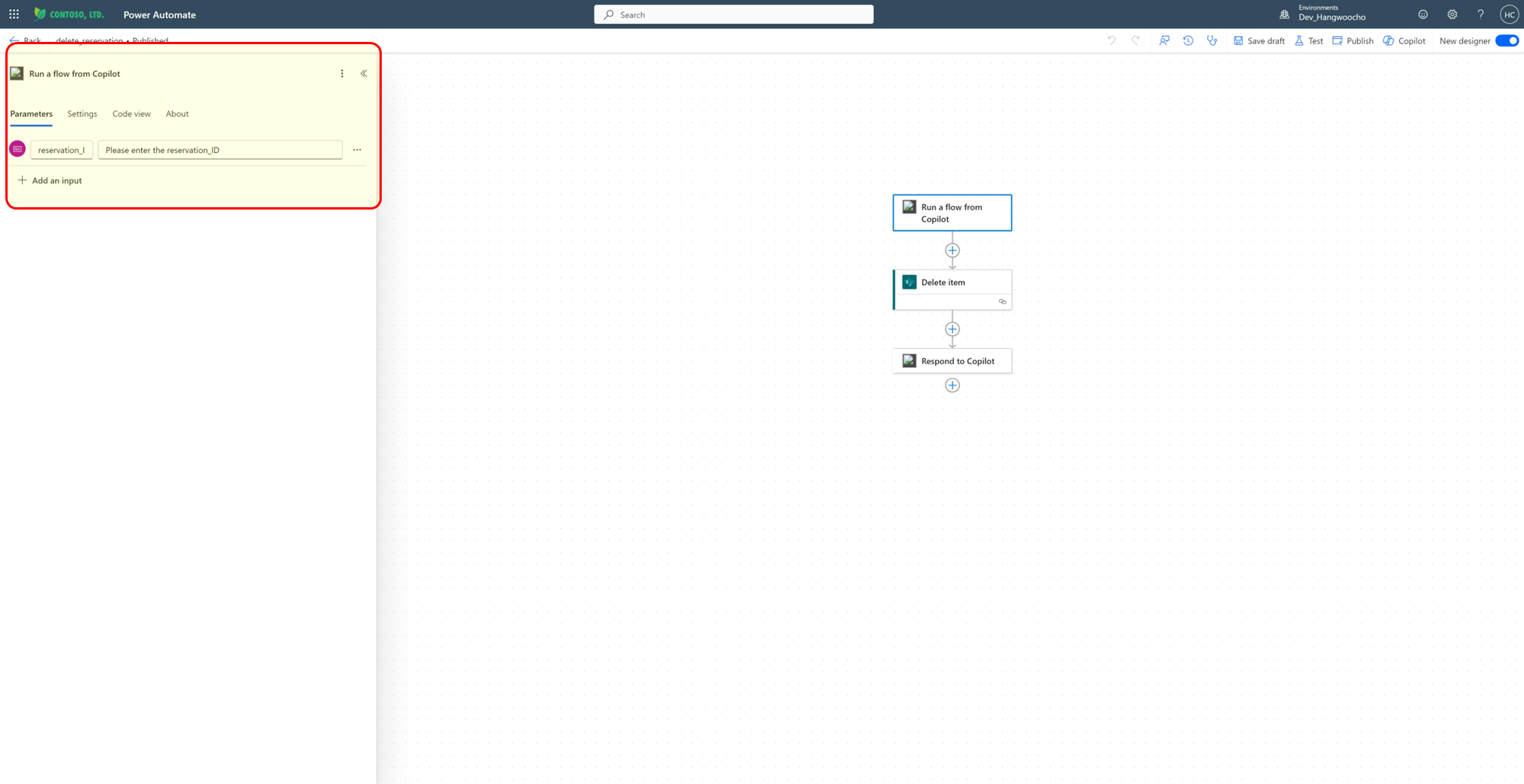Viewport: 1524px width, 784px height.
Task: Click the Power Automate title
Action: point(159,14)
